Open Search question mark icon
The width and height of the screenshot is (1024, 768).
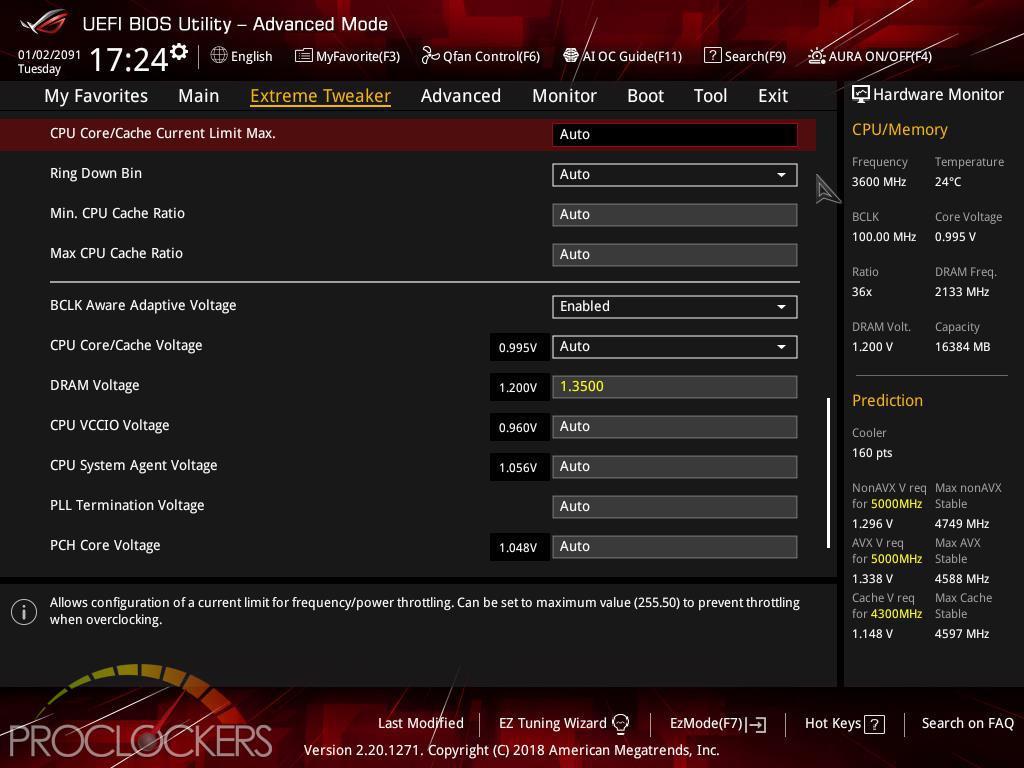tap(712, 56)
